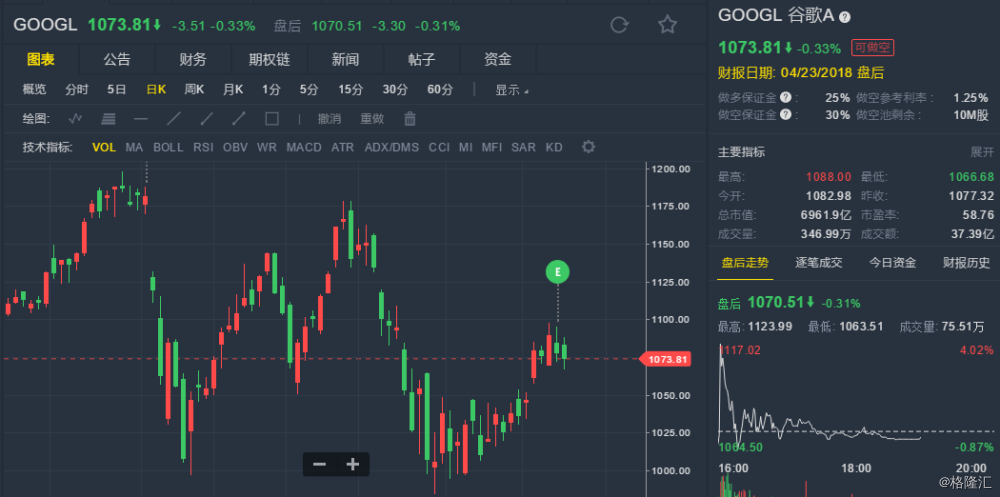Select the 60分 chart interval

point(440,90)
